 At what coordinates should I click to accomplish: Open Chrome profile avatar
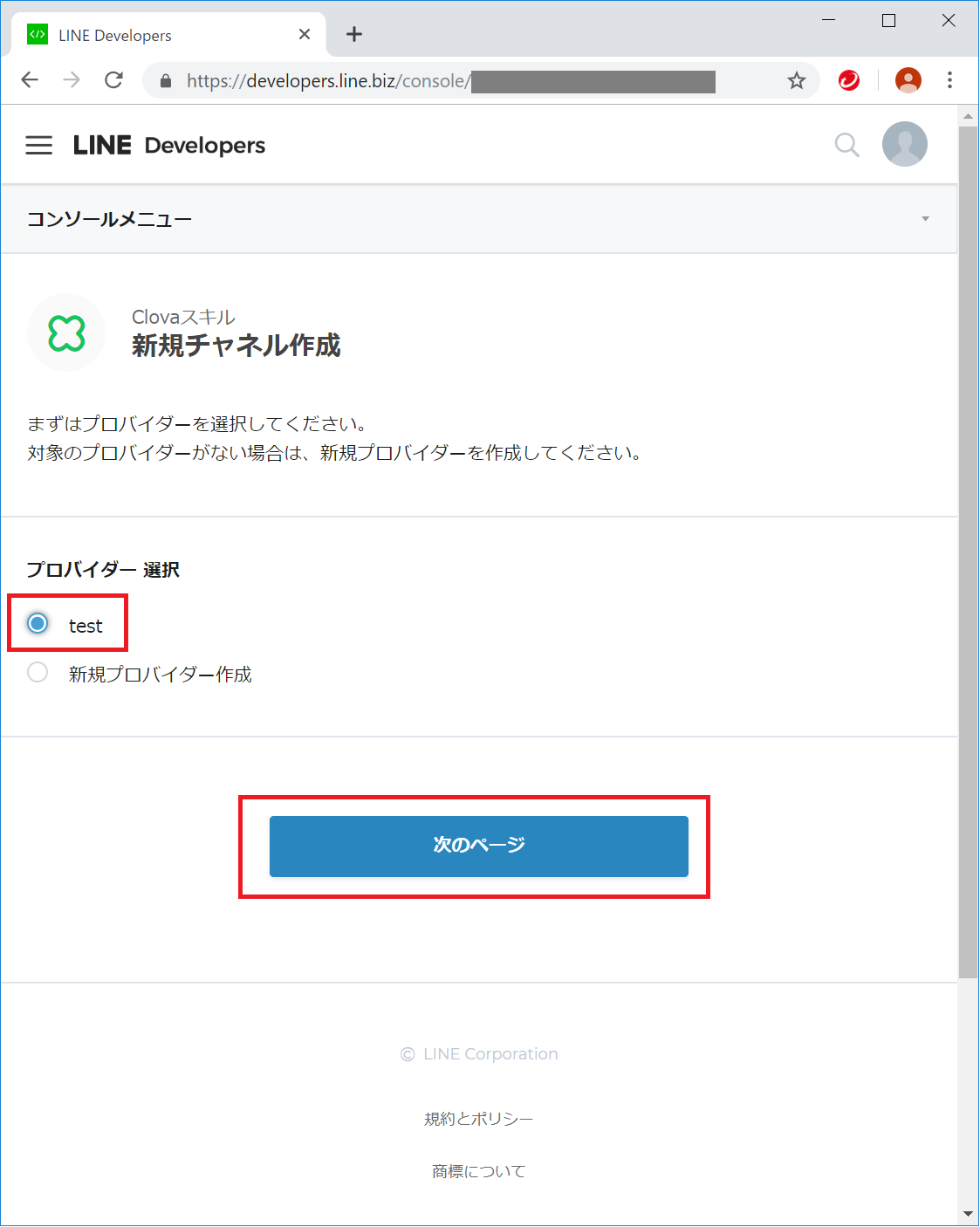click(x=908, y=81)
